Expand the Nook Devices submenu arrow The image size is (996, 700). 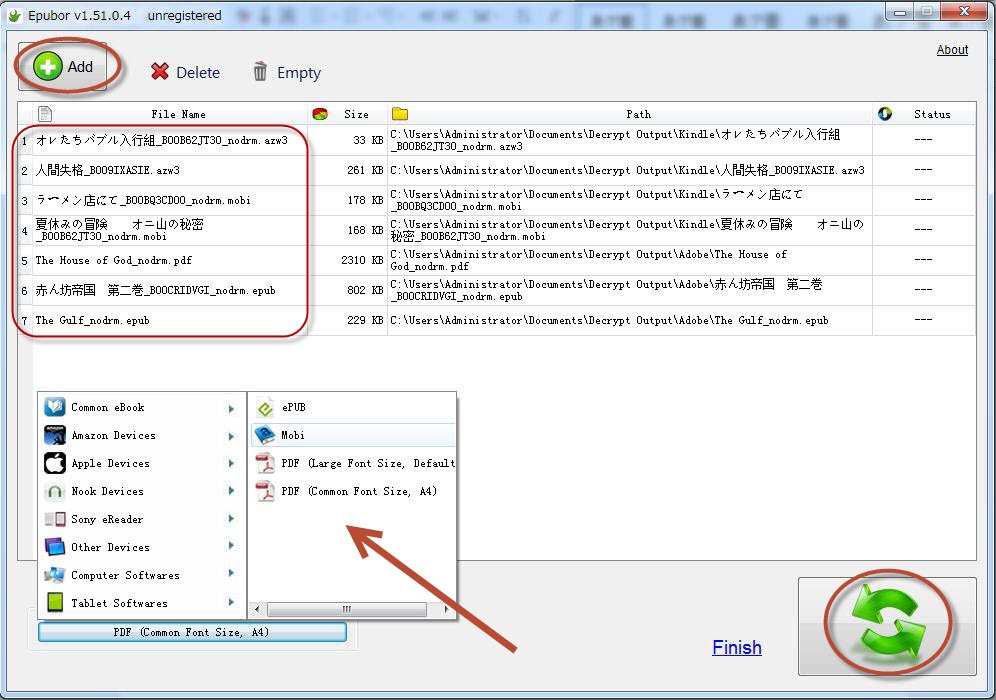point(231,491)
